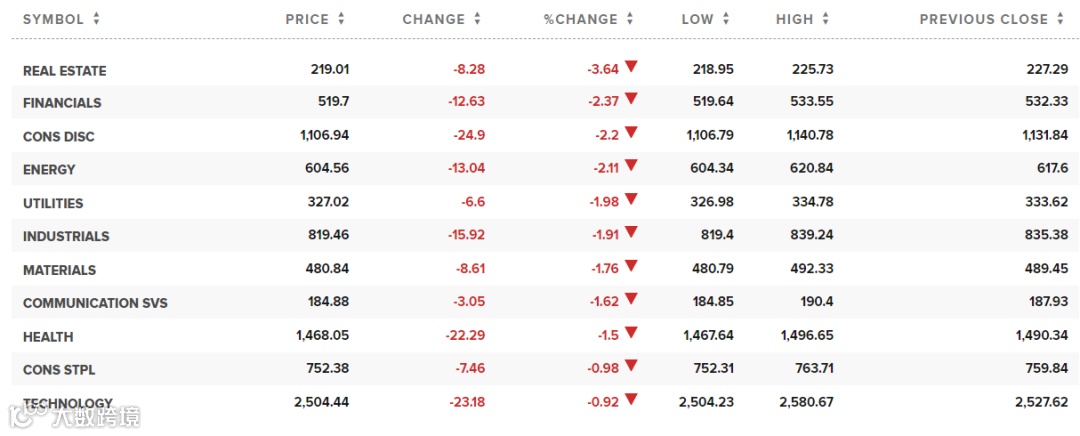Click red down arrow beside Real Estate
Image resolution: width=1080 pixels, height=436 pixels.
click(x=631, y=67)
